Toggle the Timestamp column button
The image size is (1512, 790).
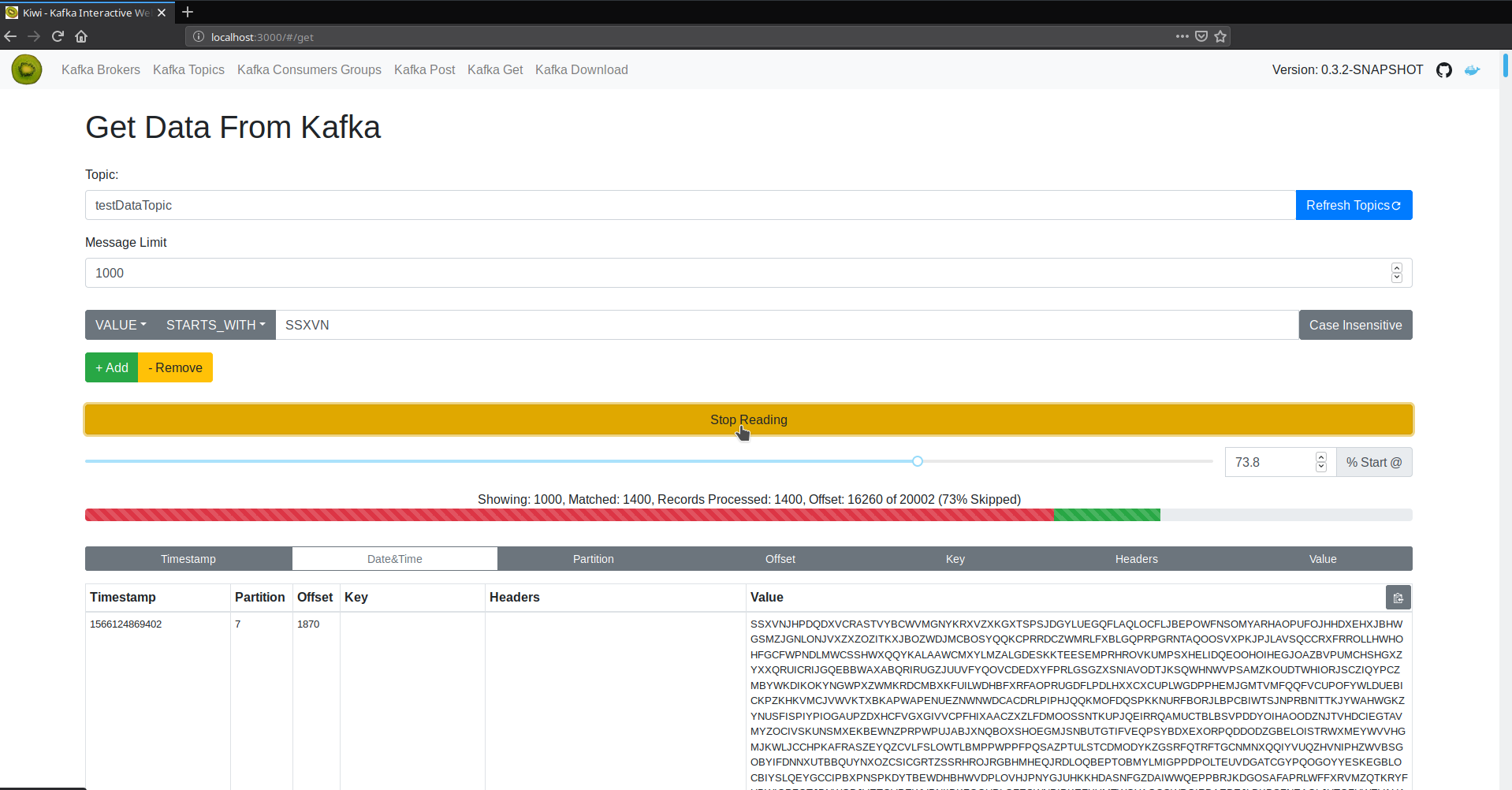pyautogui.click(x=188, y=559)
